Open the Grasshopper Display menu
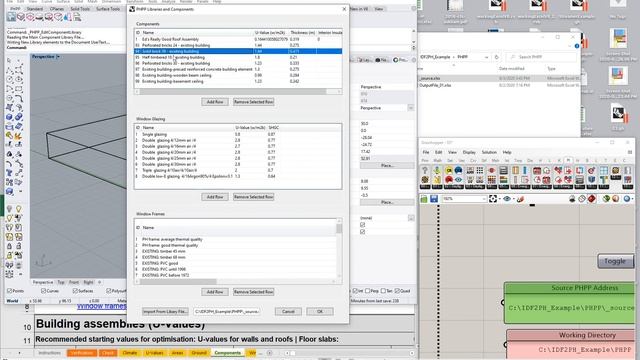Viewport: 640px width, 360px height. (x=469, y=152)
